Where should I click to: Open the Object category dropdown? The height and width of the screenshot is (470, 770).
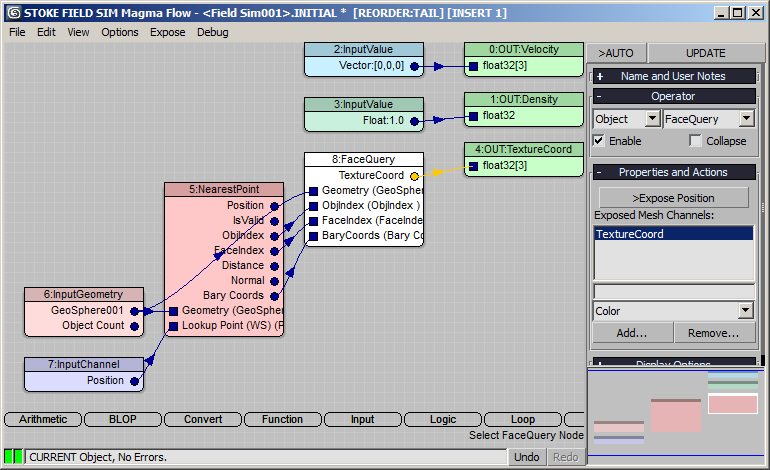[x=652, y=118]
